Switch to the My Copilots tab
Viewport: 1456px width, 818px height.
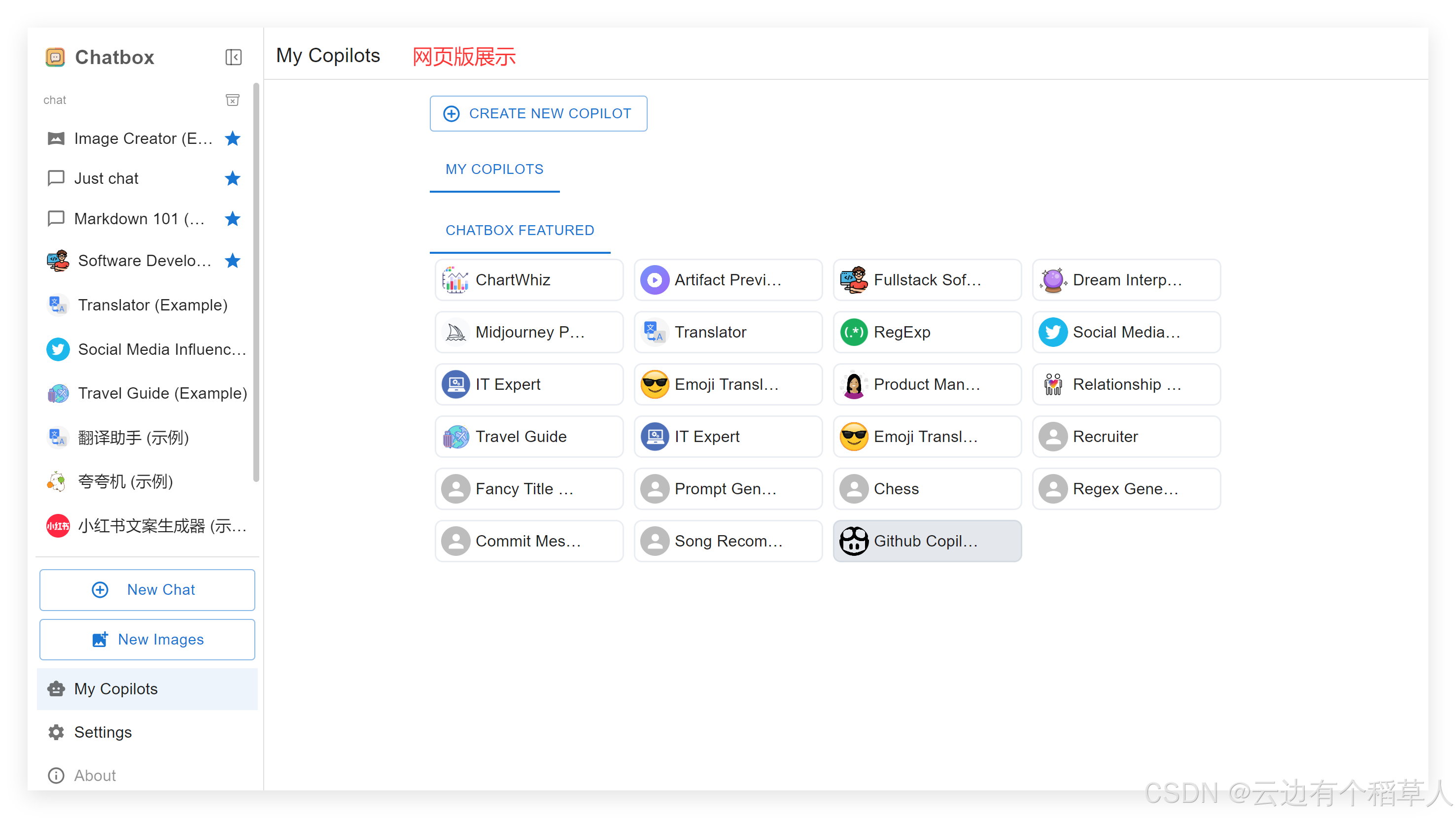coord(494,169)
